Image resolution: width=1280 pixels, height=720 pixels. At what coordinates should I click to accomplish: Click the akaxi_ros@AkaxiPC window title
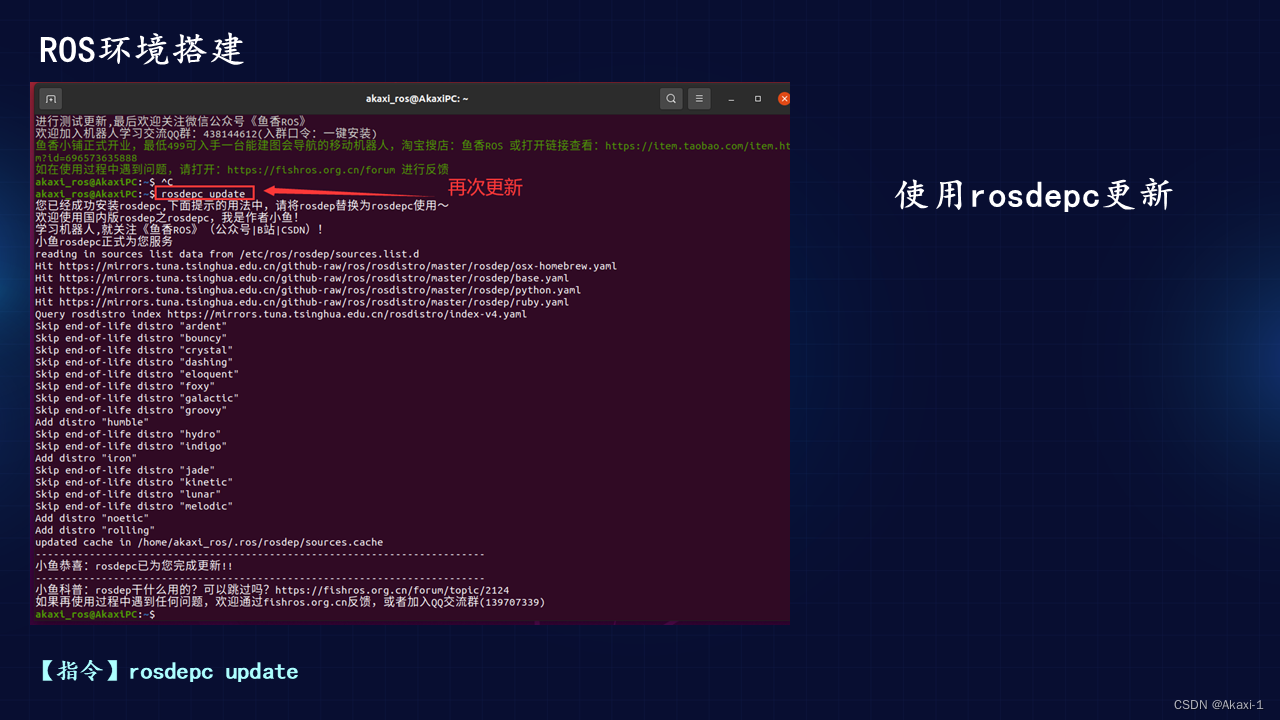pos(417,98)
